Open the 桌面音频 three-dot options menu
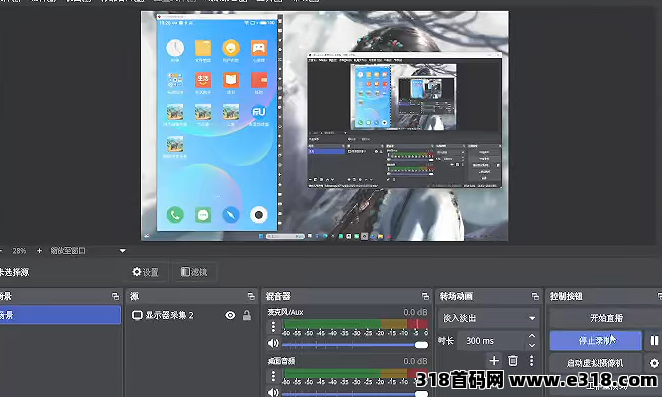Viewport: 662px width, 397px height. (273, 375)
